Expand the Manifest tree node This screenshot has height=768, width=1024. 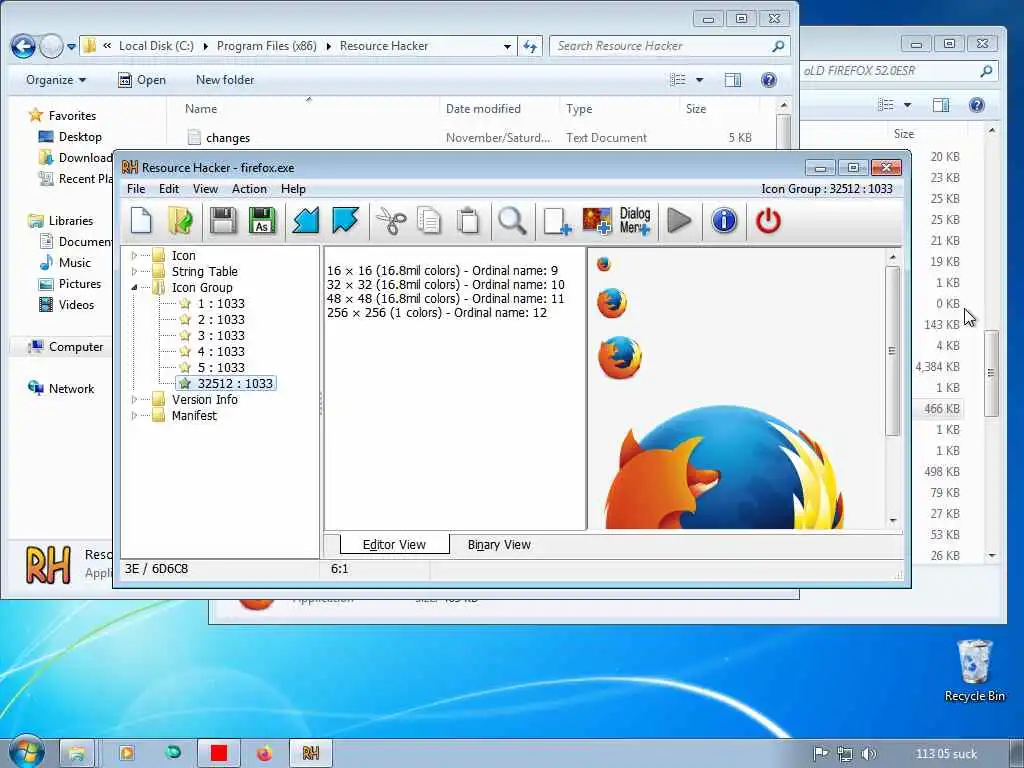pos(134,415)
